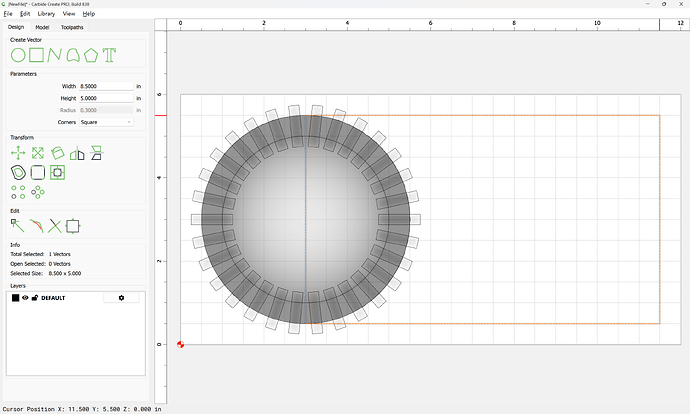Viewport: 690px width, 414px height.
Task: Click the DEFAULT layer black color swatch
Action: point(16,298)
